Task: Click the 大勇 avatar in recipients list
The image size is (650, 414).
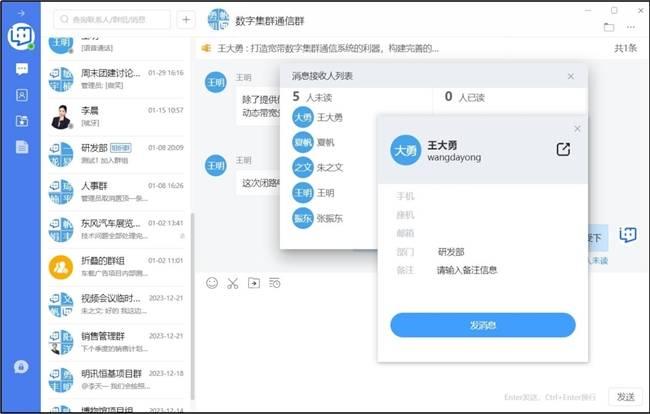Action: 303,118
